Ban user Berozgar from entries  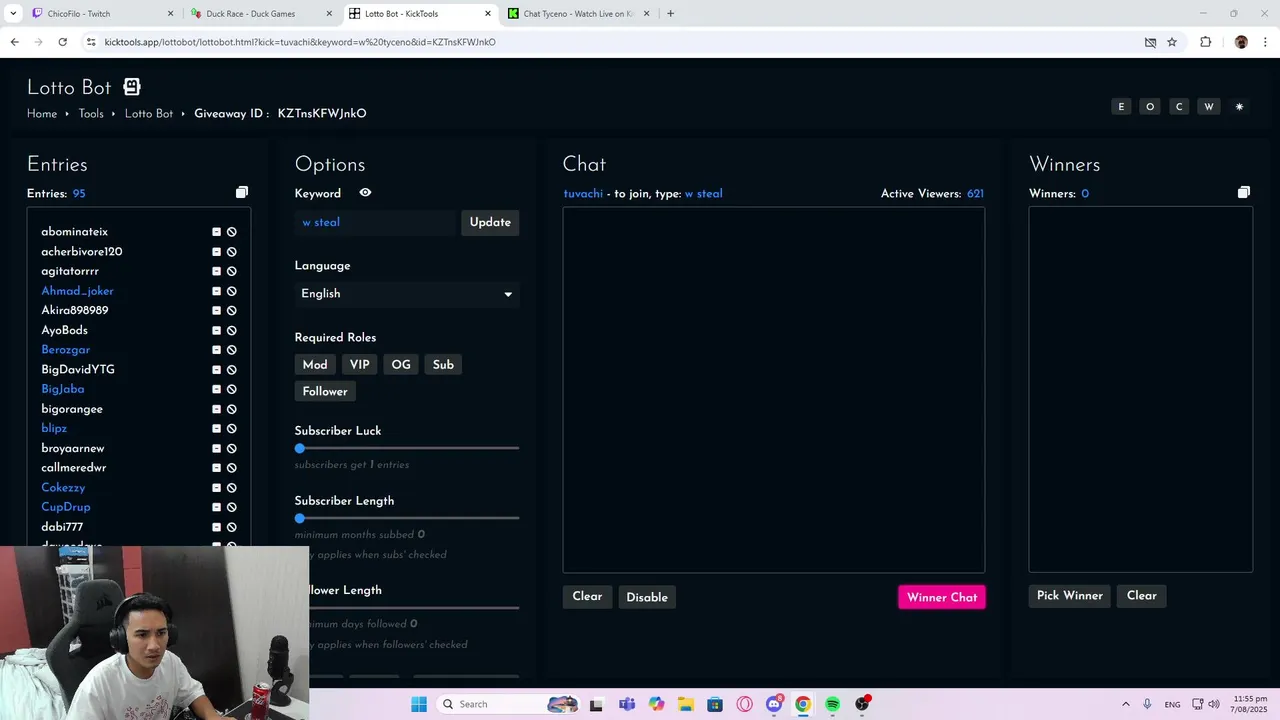[x=232, y=350]
